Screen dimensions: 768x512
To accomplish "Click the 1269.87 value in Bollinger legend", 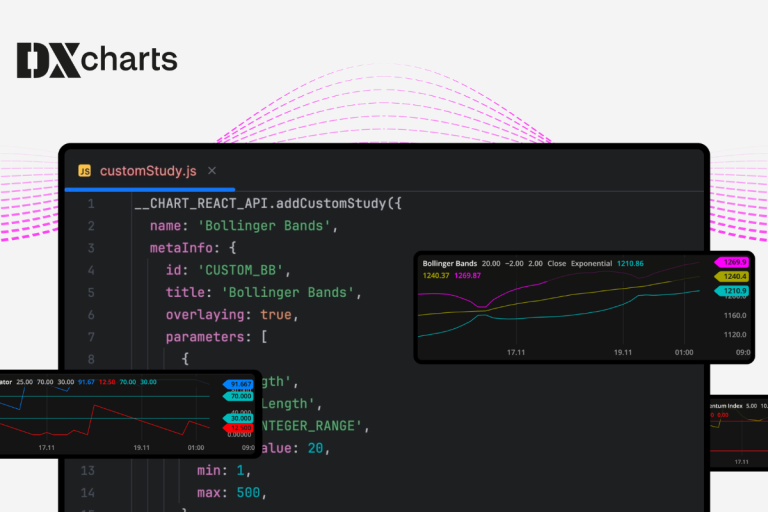I will (x=468, y=275).
